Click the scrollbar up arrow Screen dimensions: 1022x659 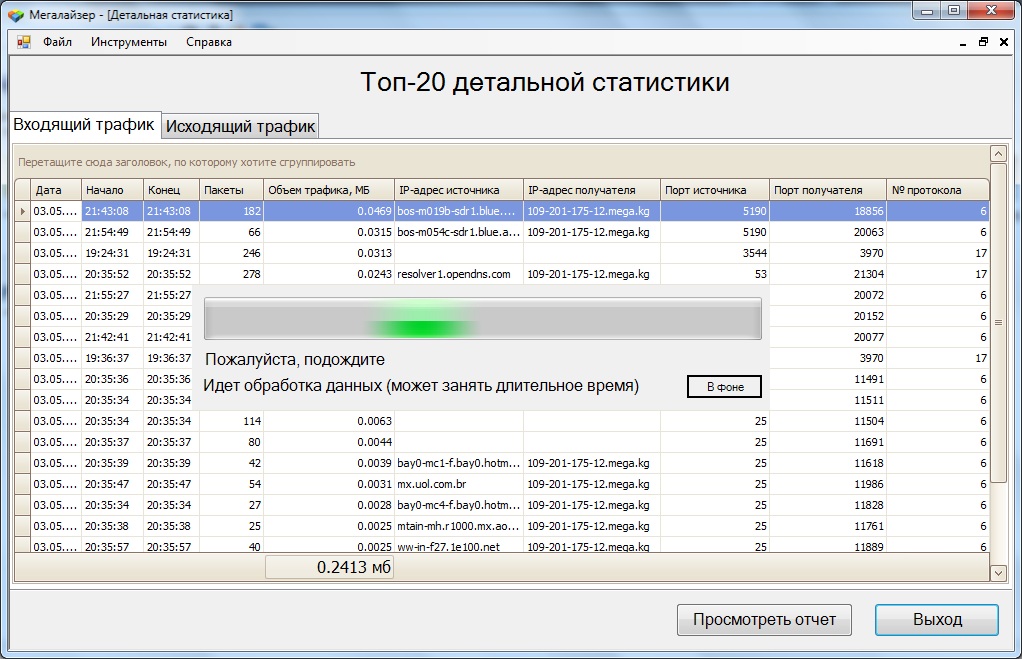(x=998, y=154)
